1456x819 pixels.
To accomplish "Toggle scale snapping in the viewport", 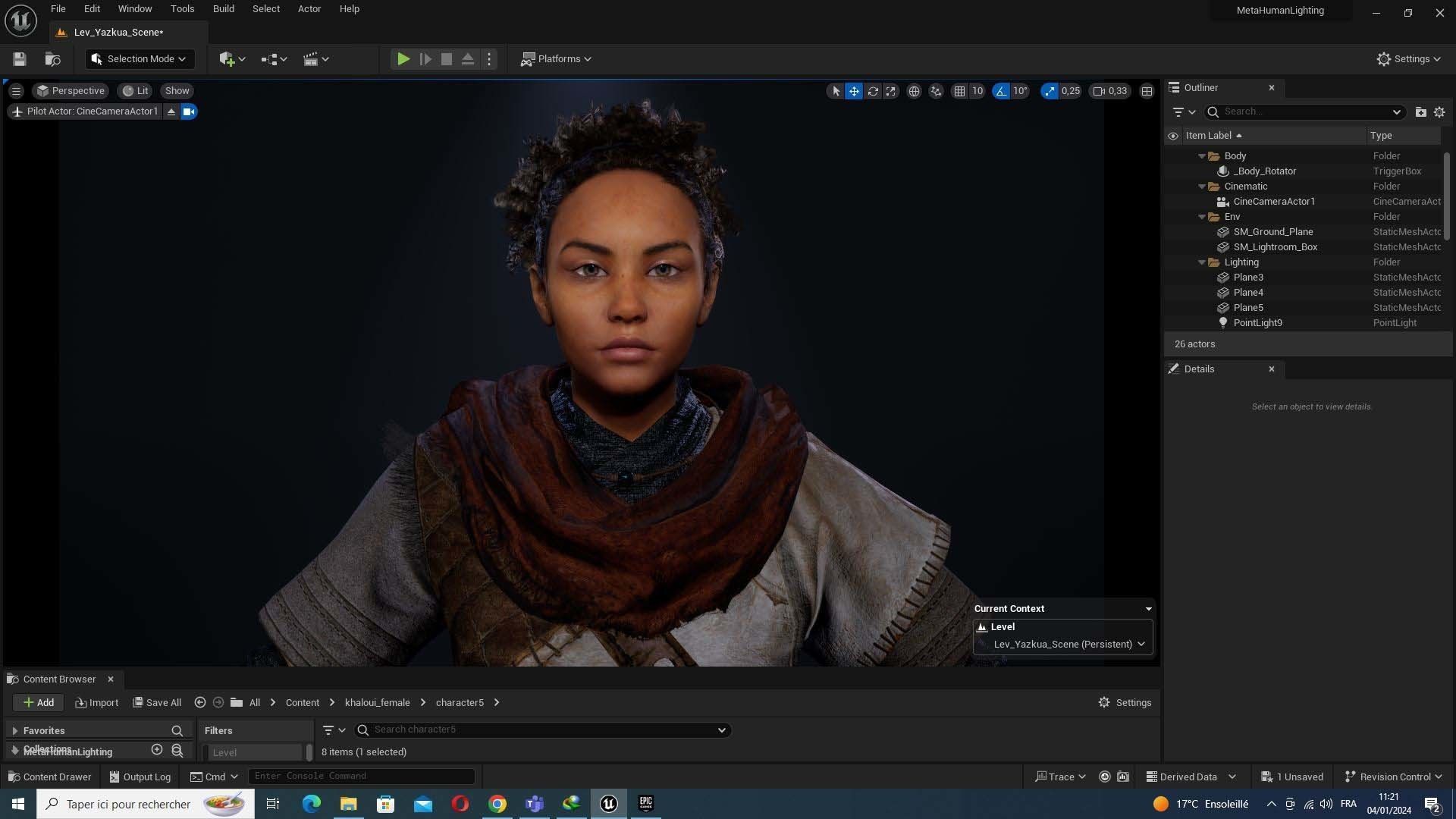I will [1050, 91].
